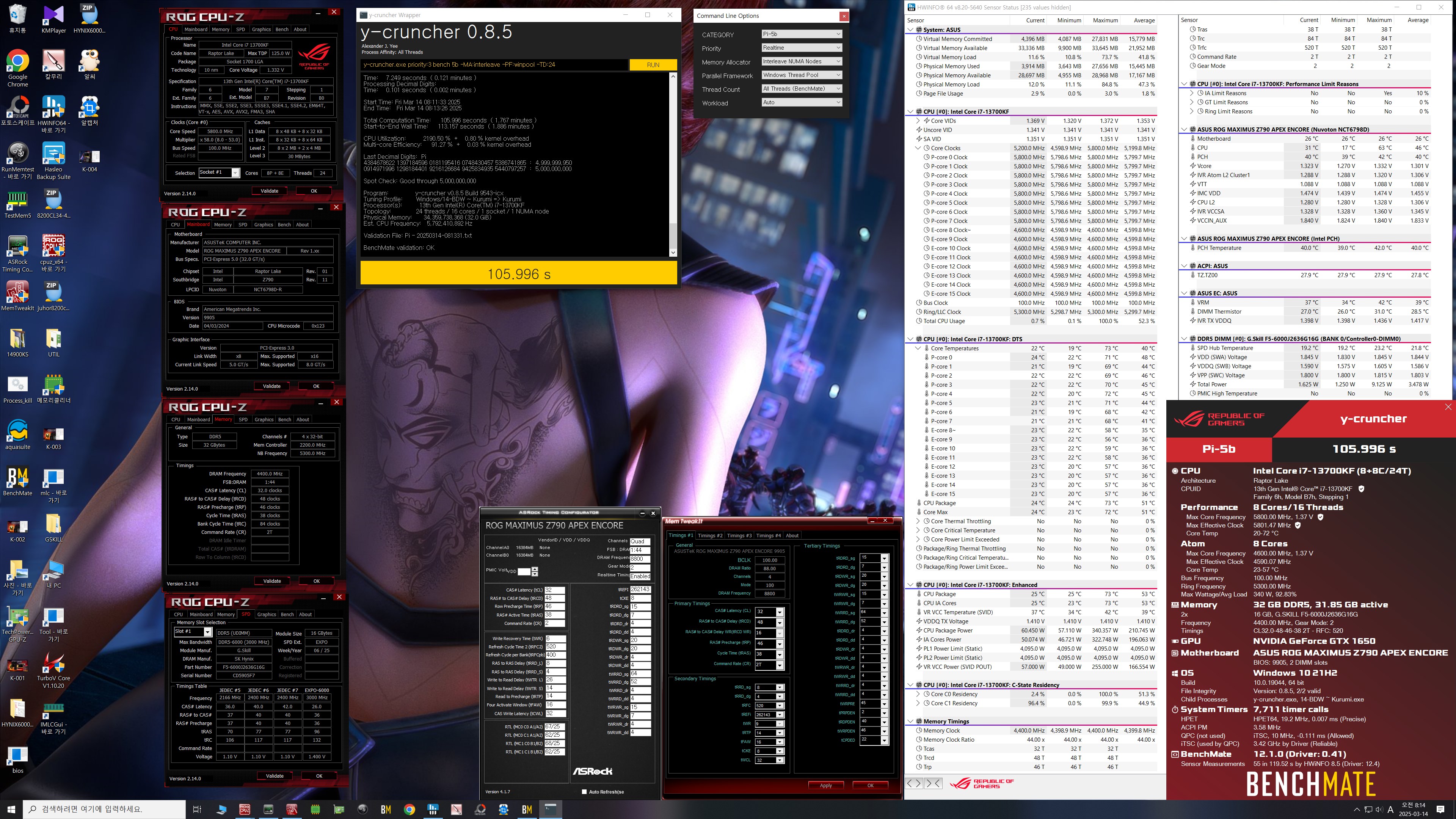The width and height of the screenshot is (1456, 819).
Task: Click the y-cruncher command line field
Action: pyautogui.click(x=494, y=65)
